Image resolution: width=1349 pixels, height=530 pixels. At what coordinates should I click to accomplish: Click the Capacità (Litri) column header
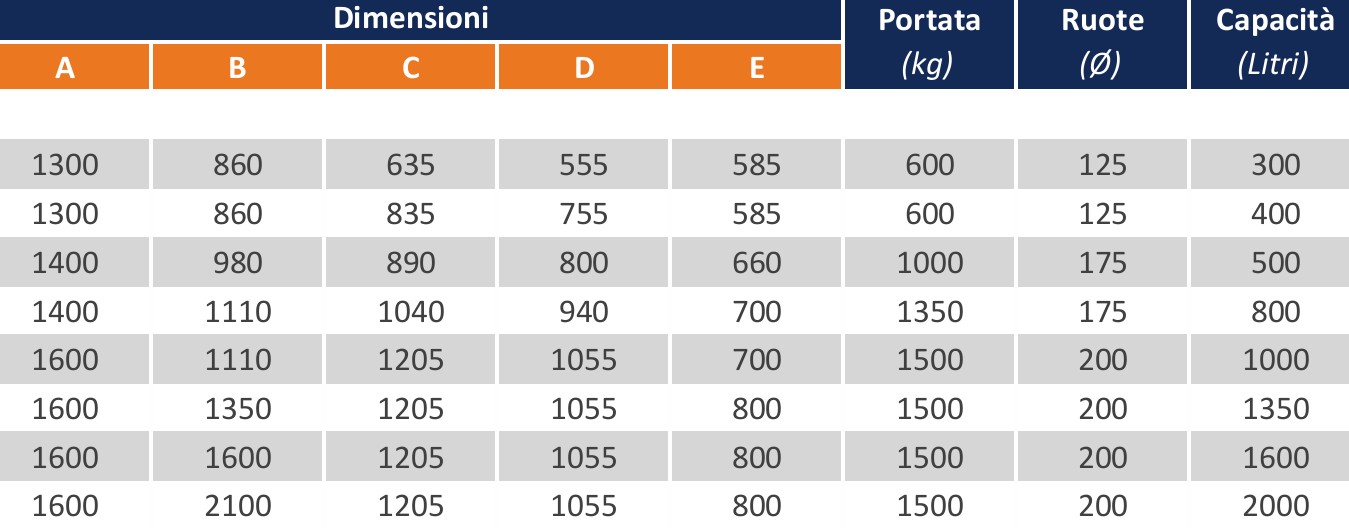pyautogui.click(x=1275, y=44)
